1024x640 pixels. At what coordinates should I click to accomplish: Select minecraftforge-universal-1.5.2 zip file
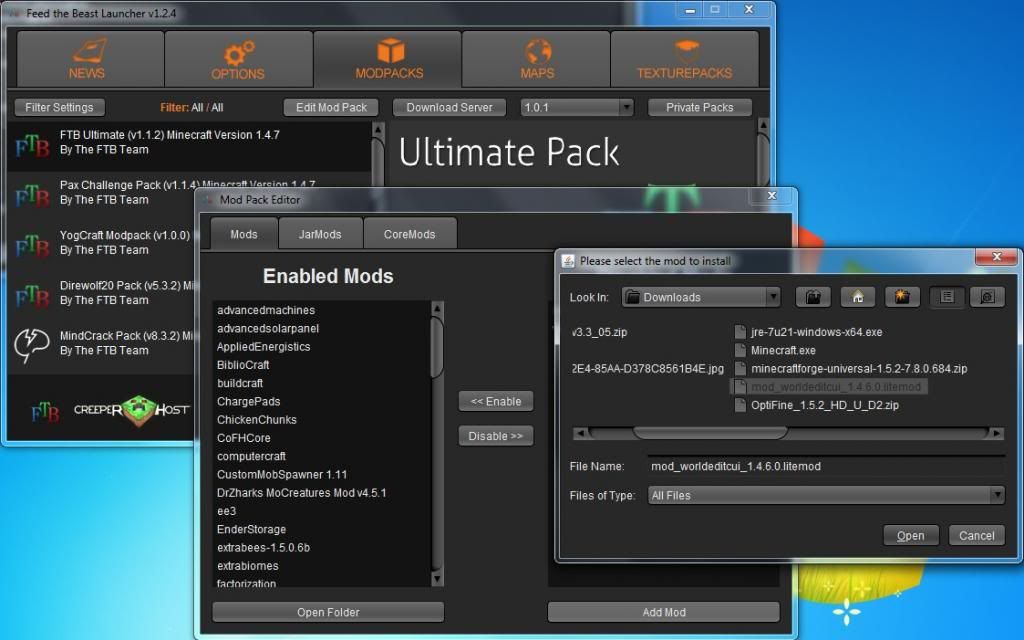tap(851, 369)
